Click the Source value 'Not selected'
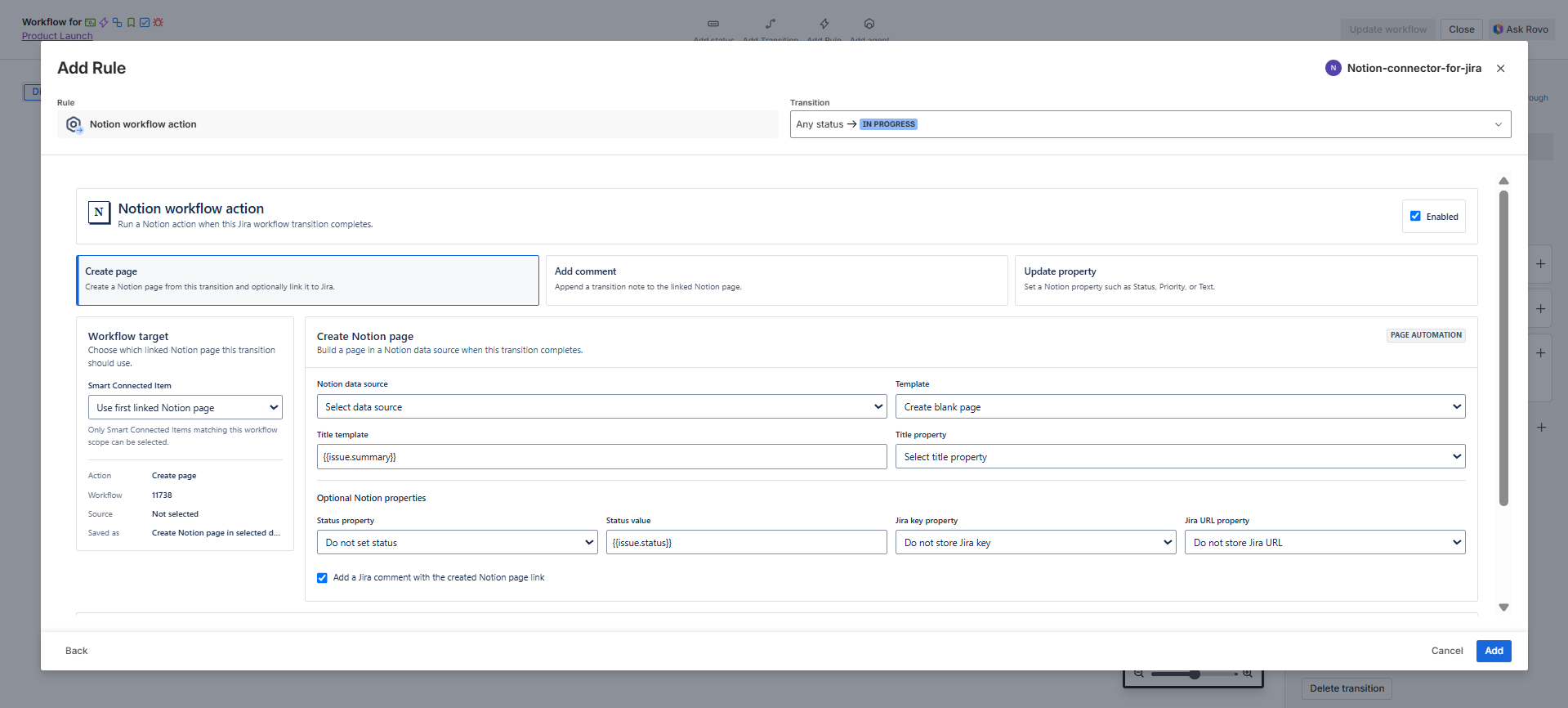The height and width of the screenshot is (708, 1568). [x=175, y=514]
